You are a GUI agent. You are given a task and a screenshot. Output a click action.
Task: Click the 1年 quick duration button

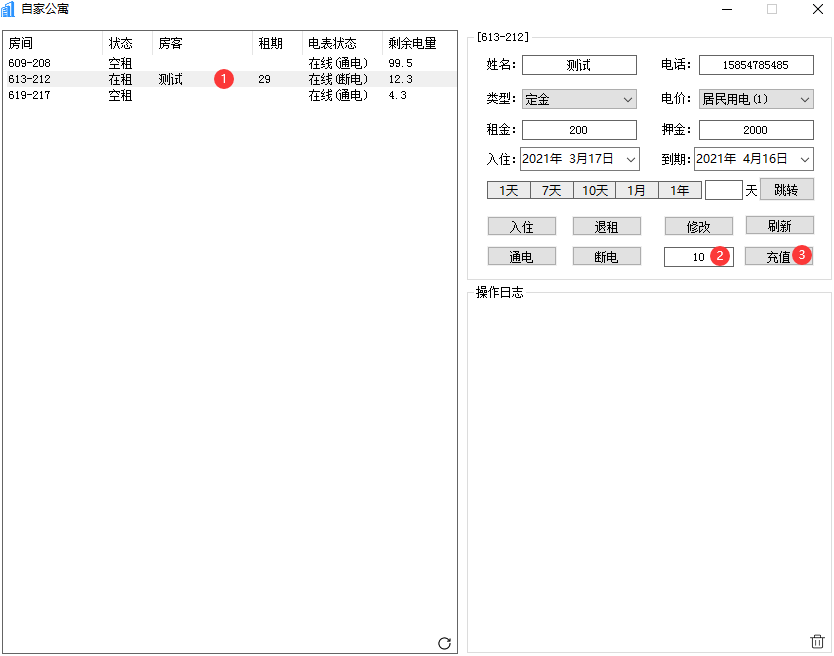680,190
